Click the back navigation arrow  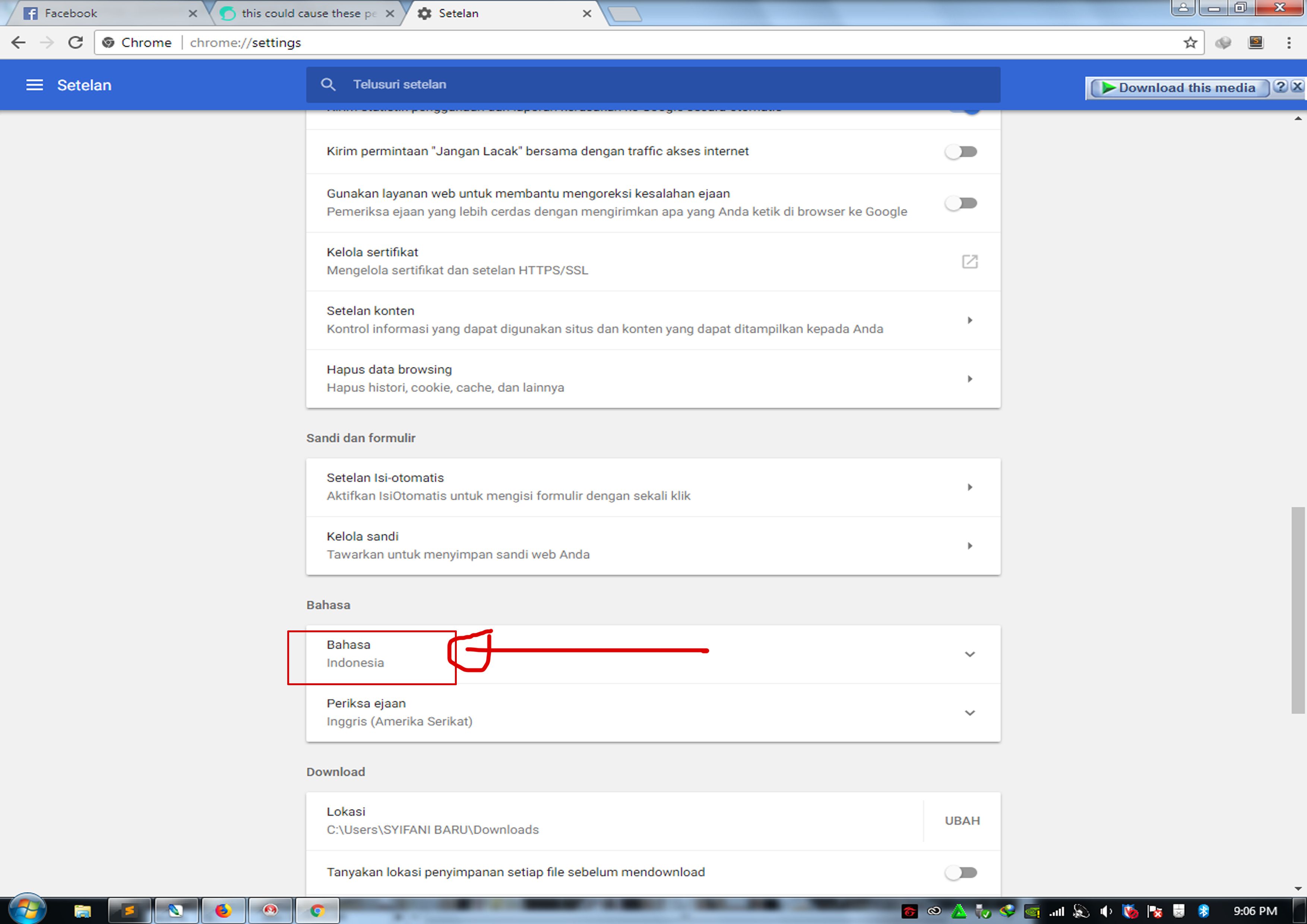[19, 43]
